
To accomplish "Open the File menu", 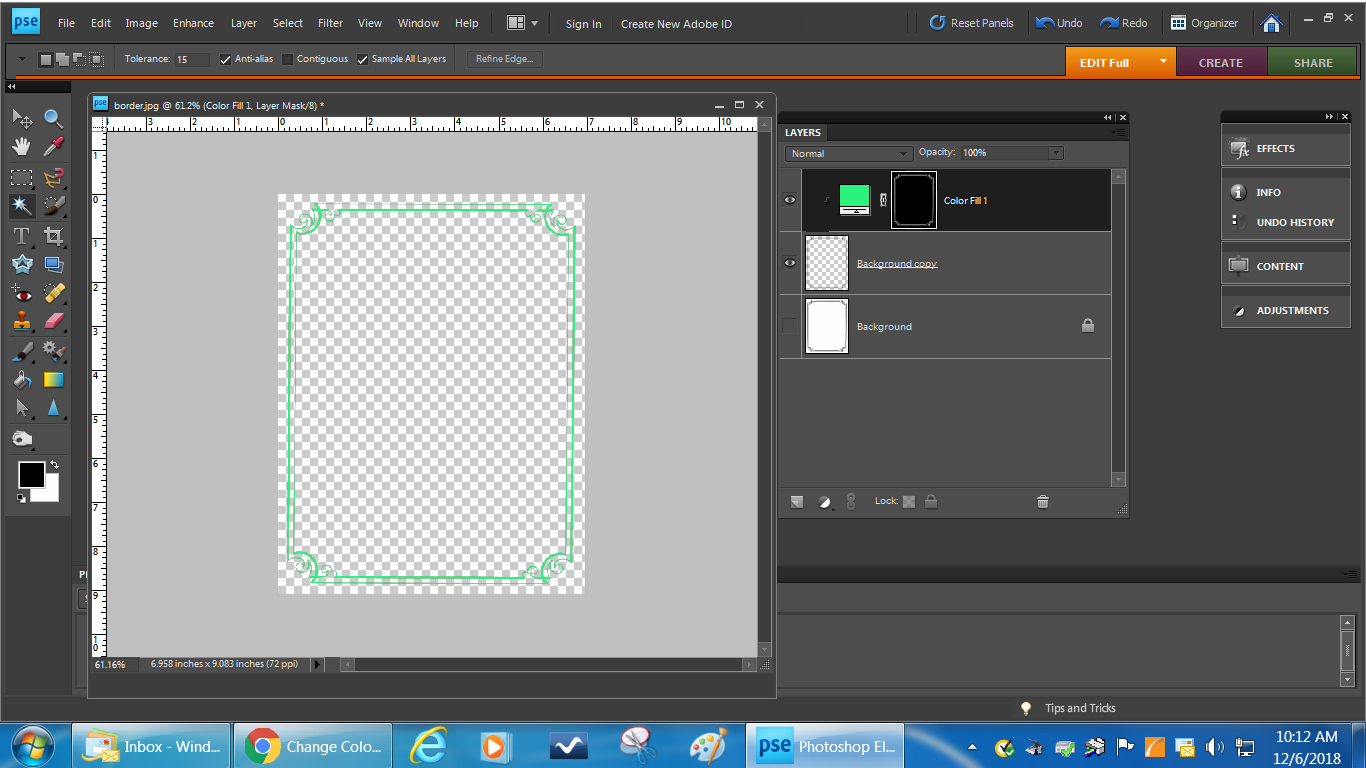I will tap(67, 23).
